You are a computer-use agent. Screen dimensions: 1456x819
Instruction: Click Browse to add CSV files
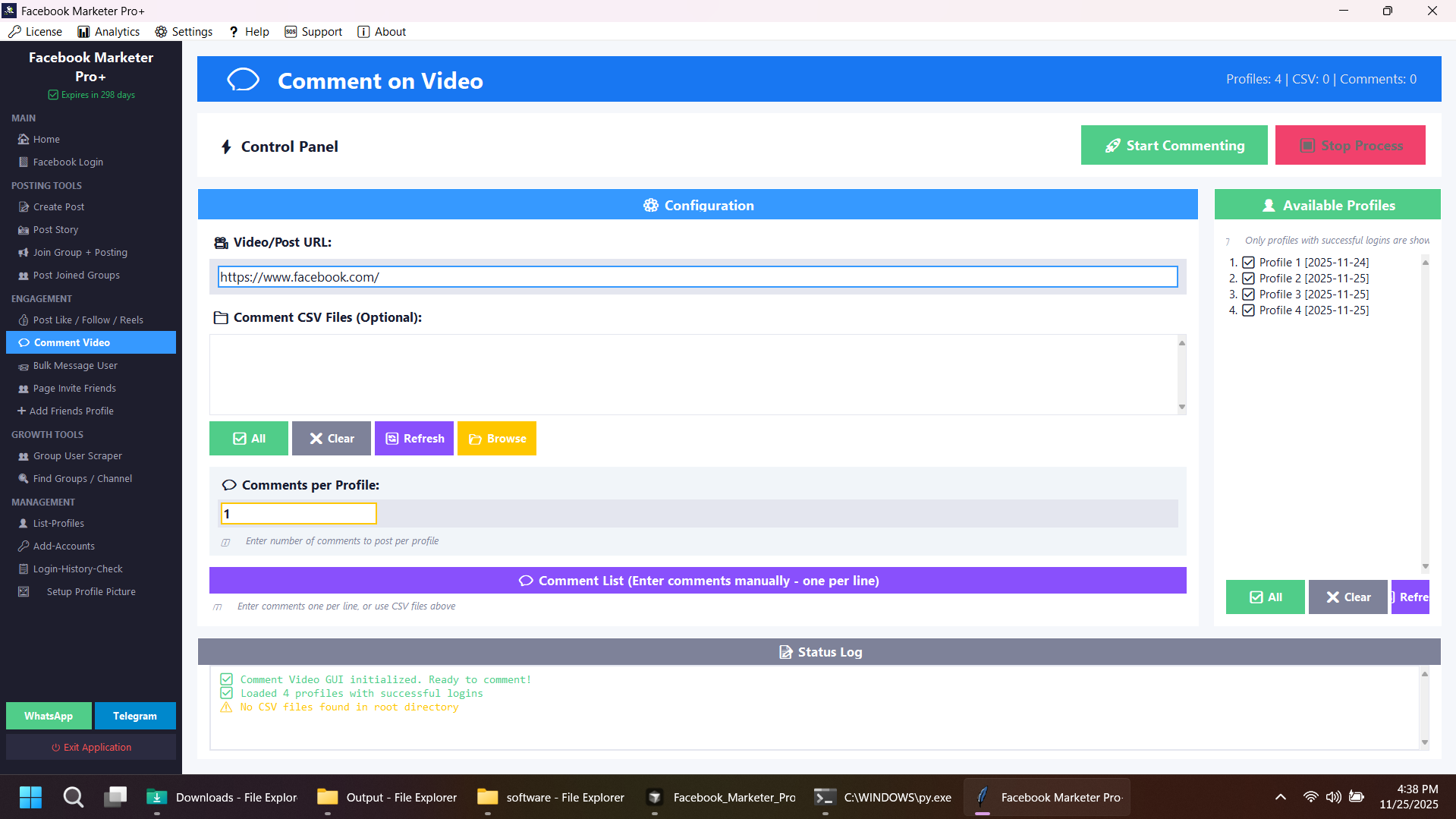[x=497, y=438]
